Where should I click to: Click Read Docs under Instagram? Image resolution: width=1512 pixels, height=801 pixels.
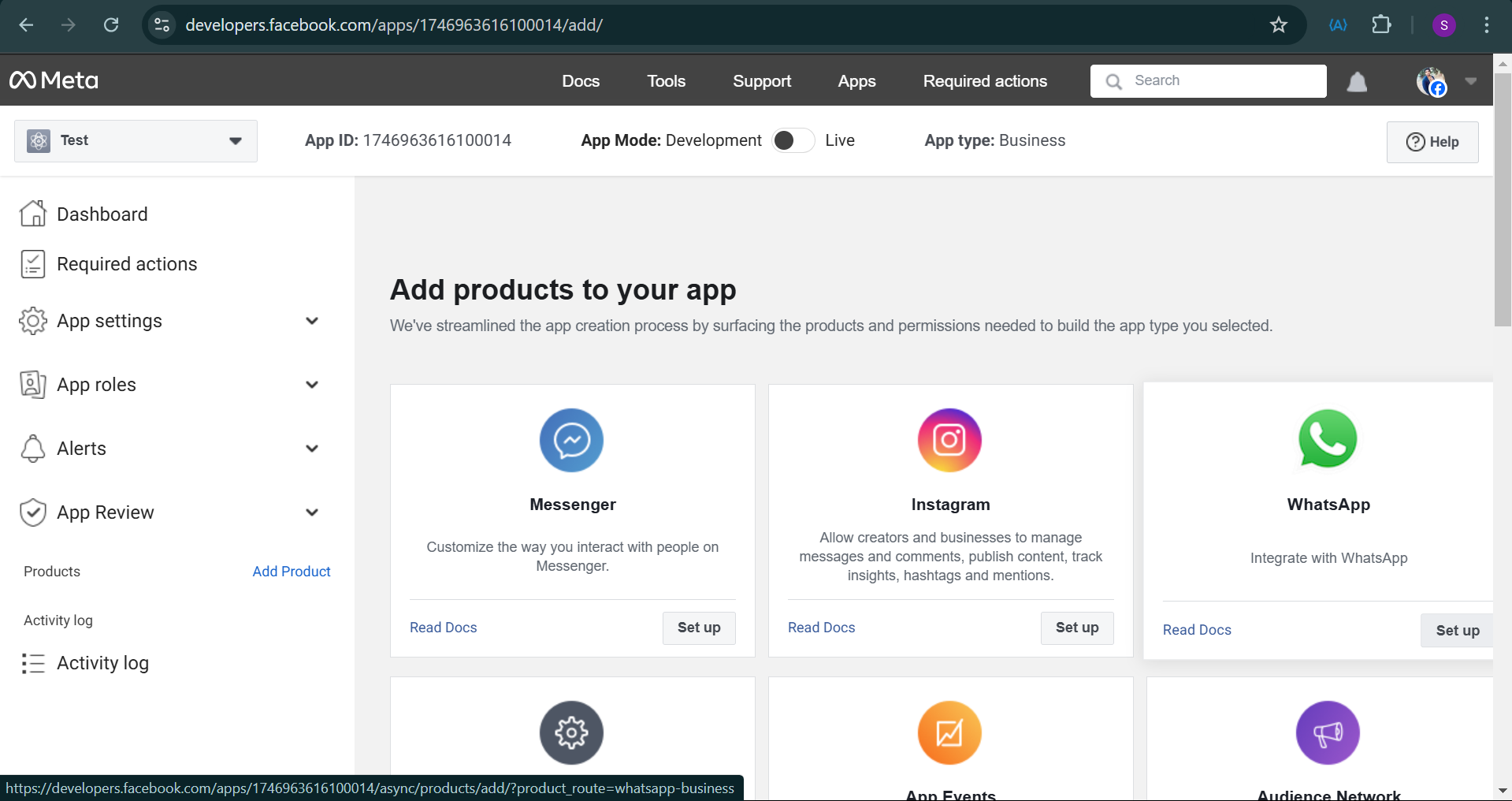click(x=820, y=628)
